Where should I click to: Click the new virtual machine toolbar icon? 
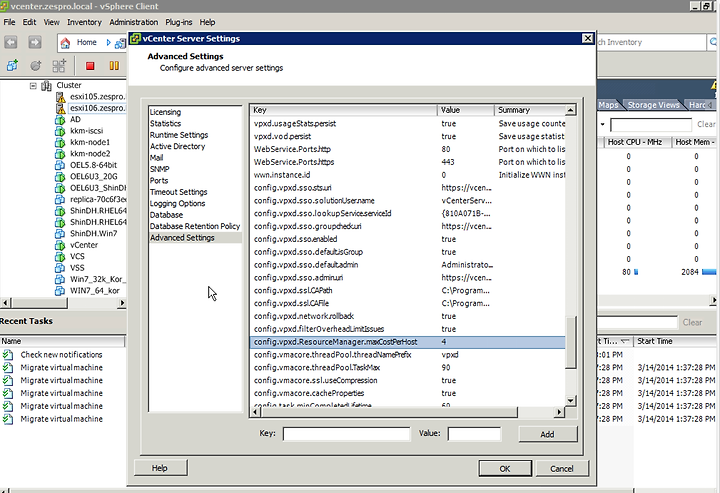(x=12, y=66)
